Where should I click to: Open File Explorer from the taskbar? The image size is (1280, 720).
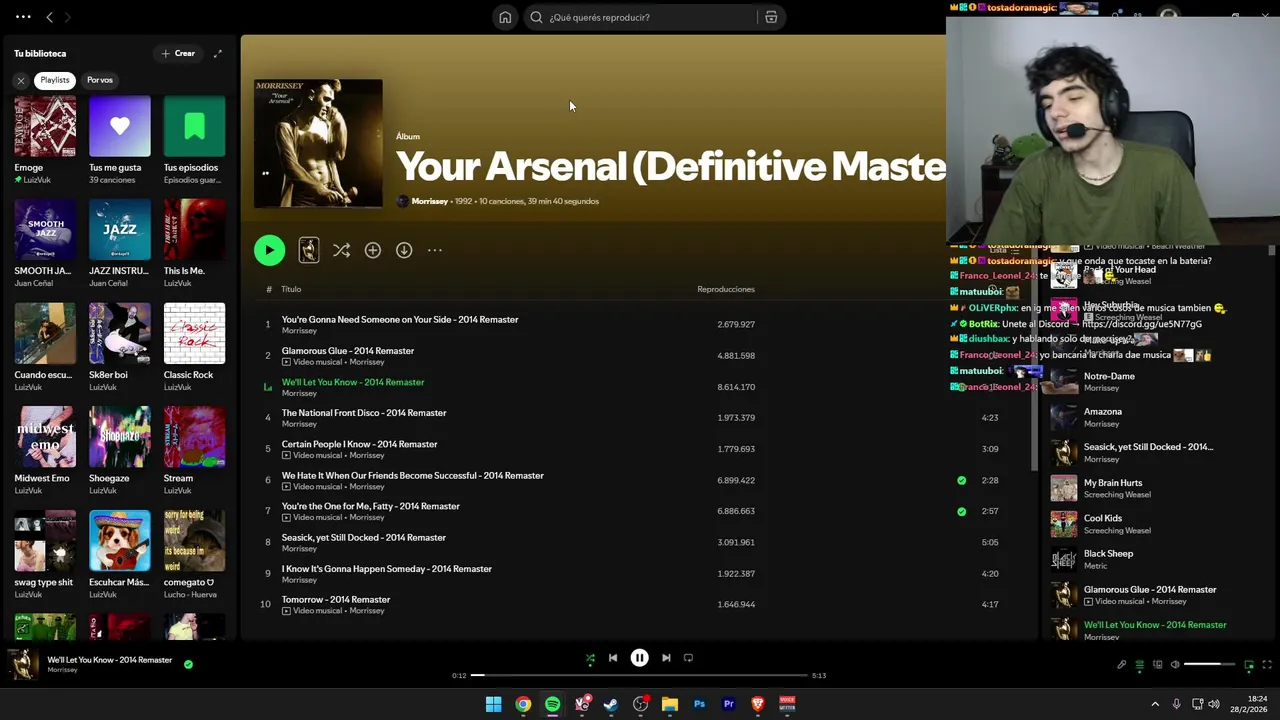670,704
